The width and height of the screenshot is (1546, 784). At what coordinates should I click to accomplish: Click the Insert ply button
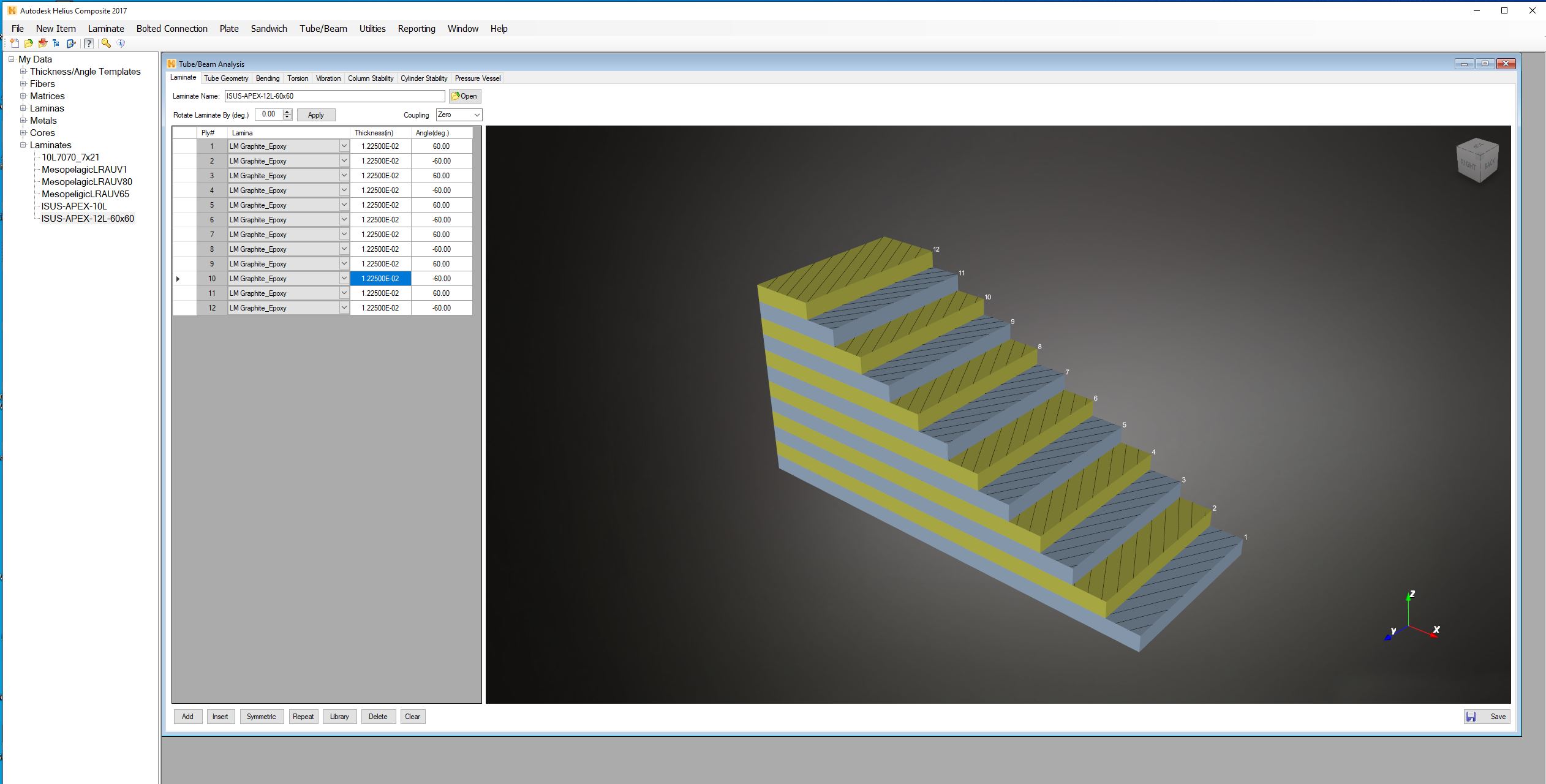tap(221, 717)
